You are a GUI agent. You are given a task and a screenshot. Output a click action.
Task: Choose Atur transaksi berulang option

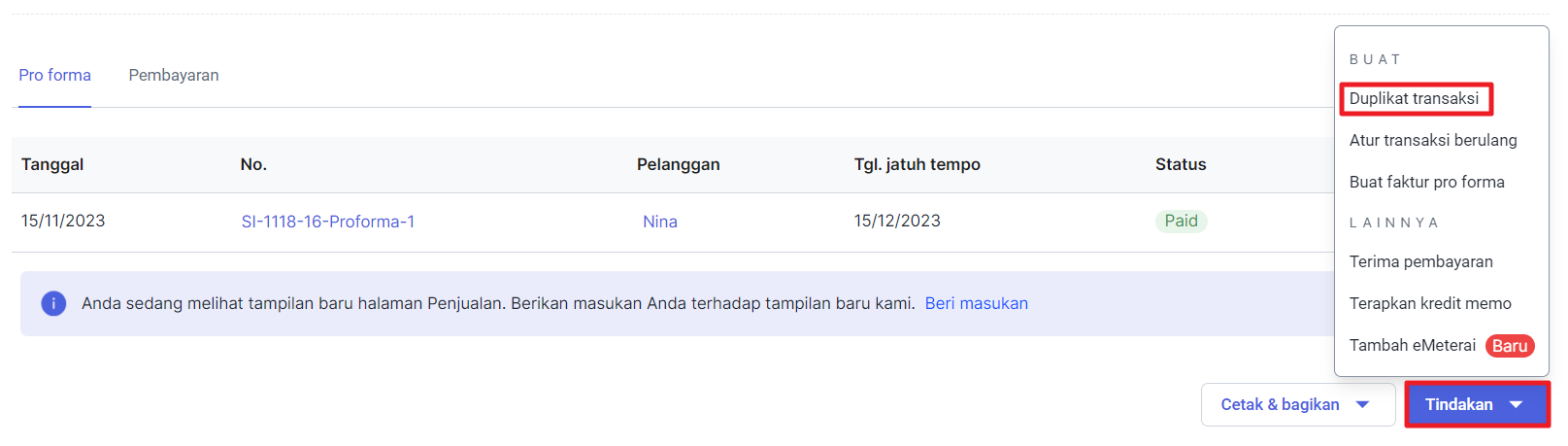point(1433,140)
